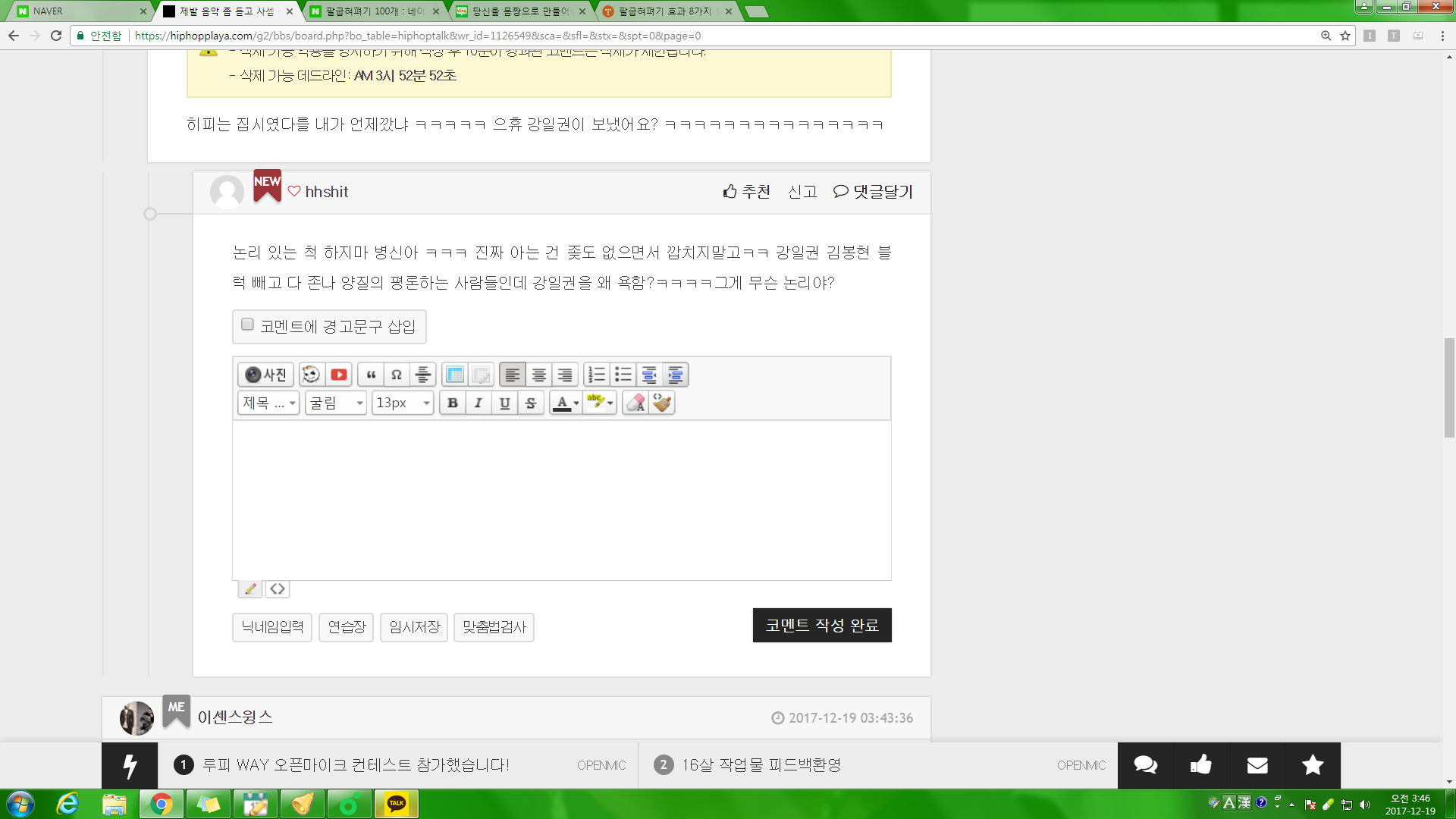1456x819 pixels.
Task: Insert a blockquote using the quote icon
Action: [371, 375]
